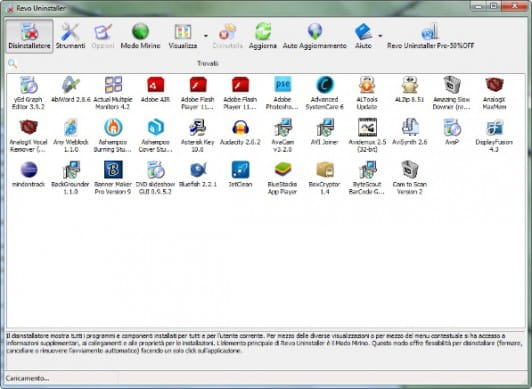Viewport: 532px width, 389px height.
Task: Activate Modo Mirino hunter mode
Action: [x=140, y=36]
